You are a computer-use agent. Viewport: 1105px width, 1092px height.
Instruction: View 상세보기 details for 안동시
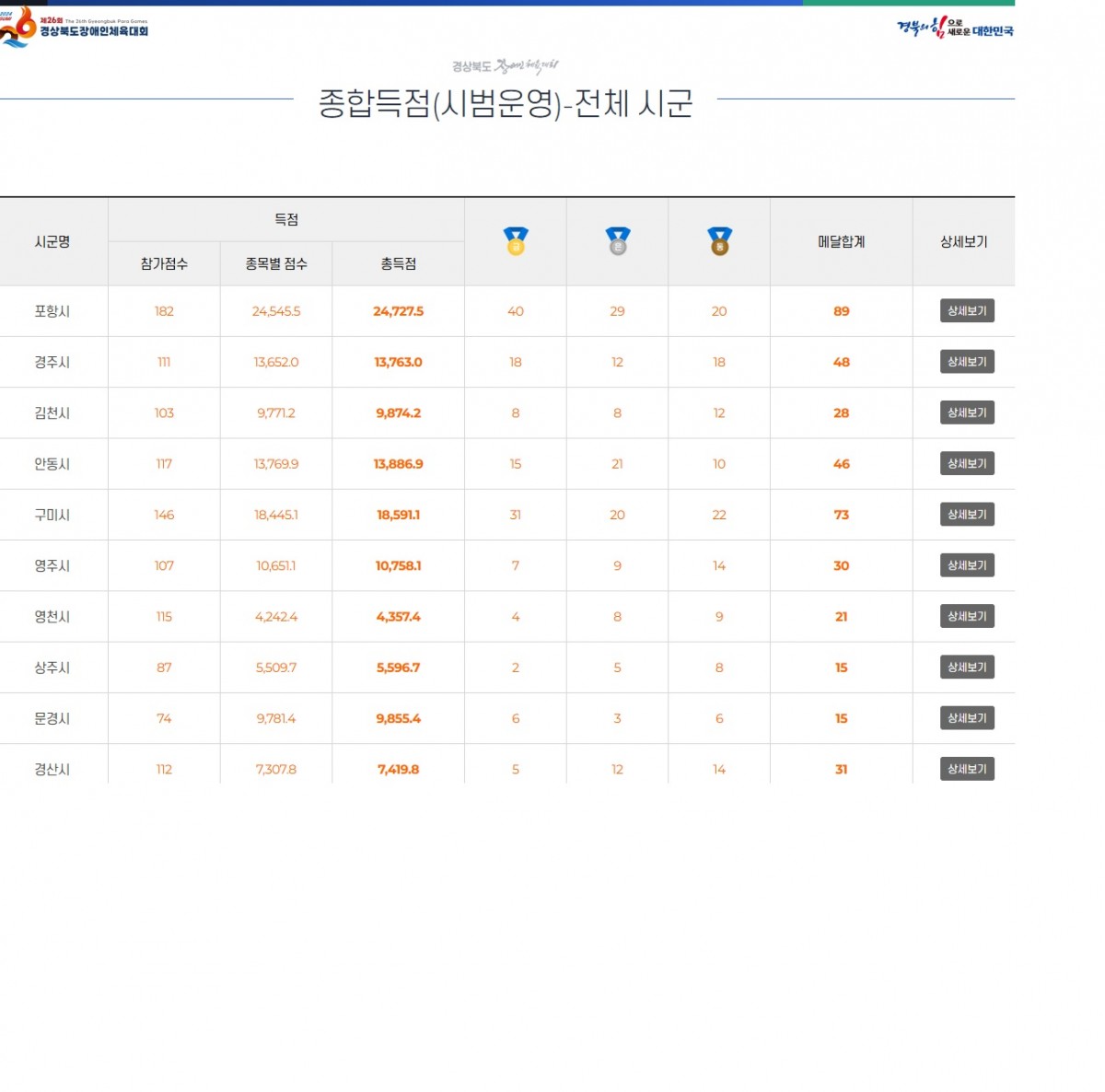point(966,464)
